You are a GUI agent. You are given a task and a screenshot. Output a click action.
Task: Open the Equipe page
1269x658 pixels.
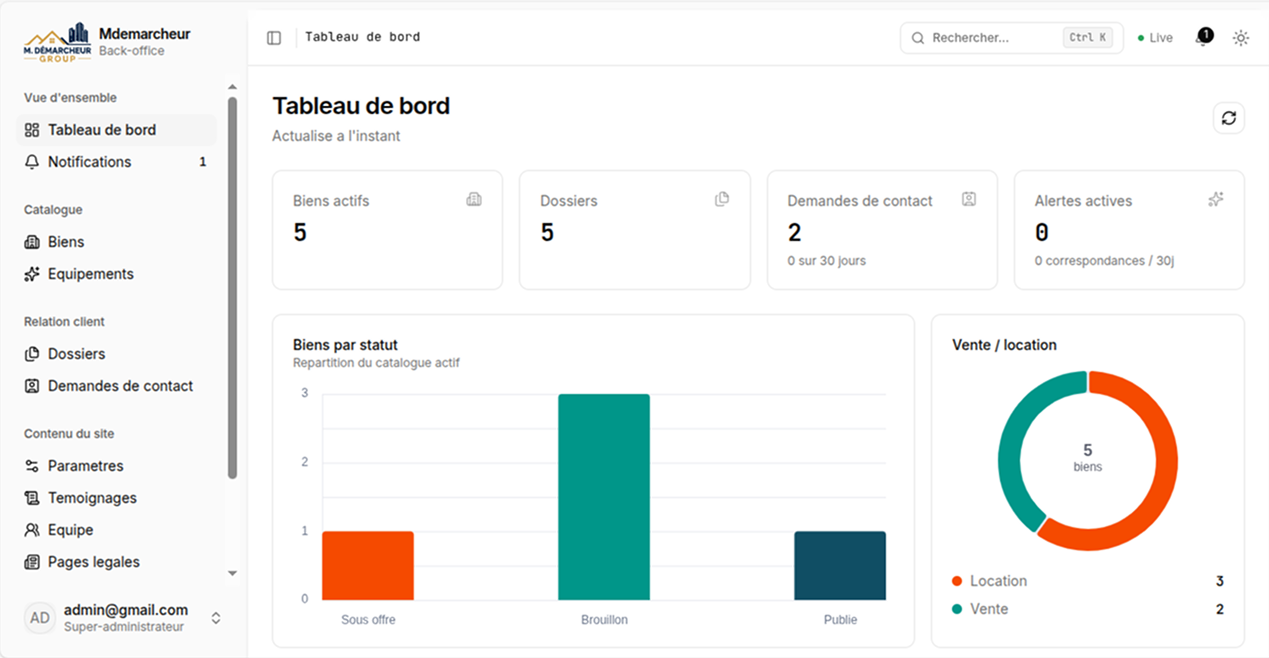click(116, 530)
